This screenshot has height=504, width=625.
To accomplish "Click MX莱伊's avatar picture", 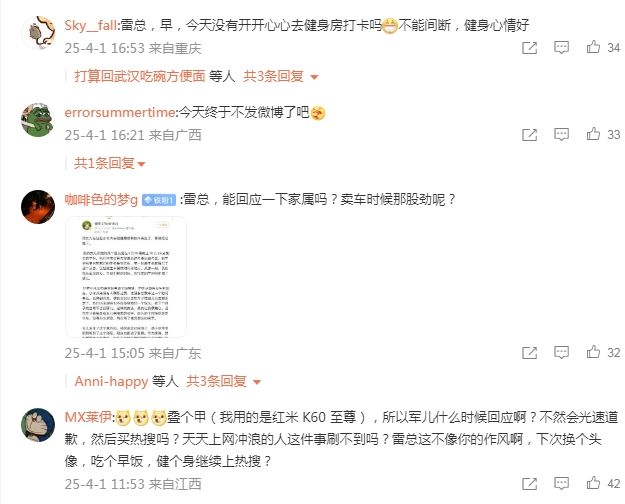I will click(x=38, y=425).
